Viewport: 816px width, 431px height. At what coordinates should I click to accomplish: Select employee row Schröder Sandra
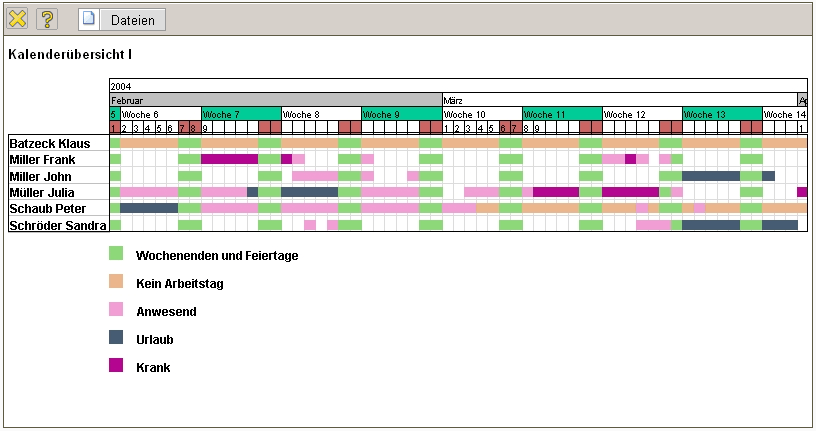coord(57,225)
